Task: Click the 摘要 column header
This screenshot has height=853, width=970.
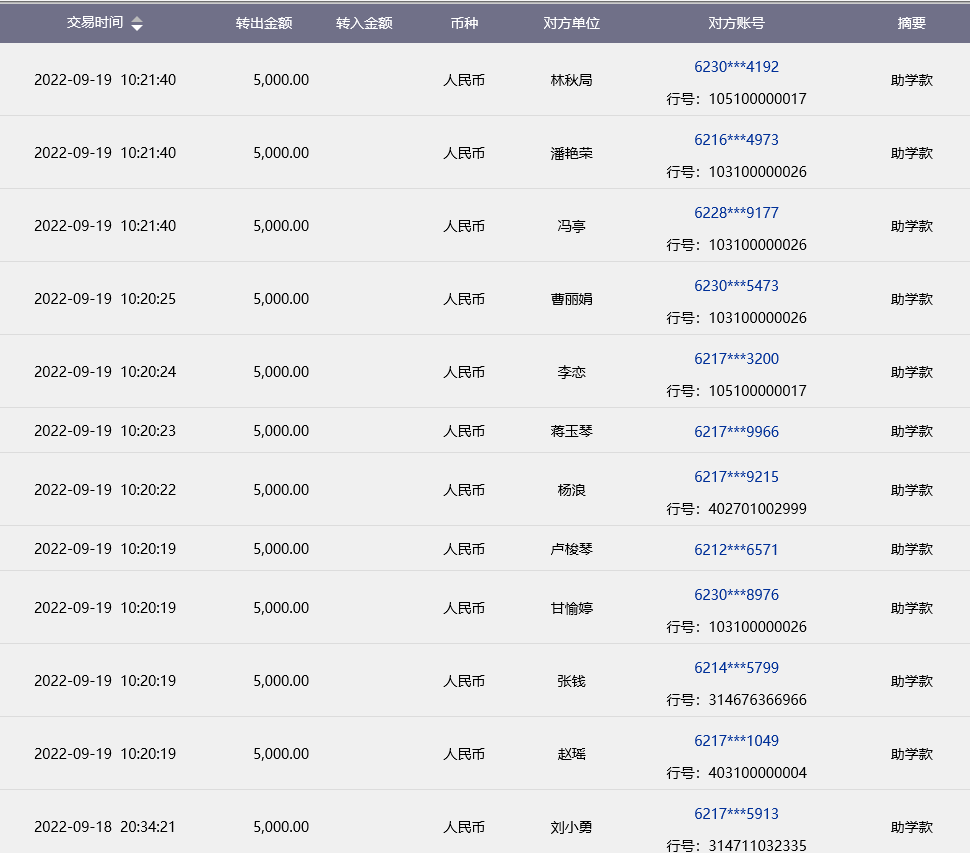Action: tap(911, 23)
